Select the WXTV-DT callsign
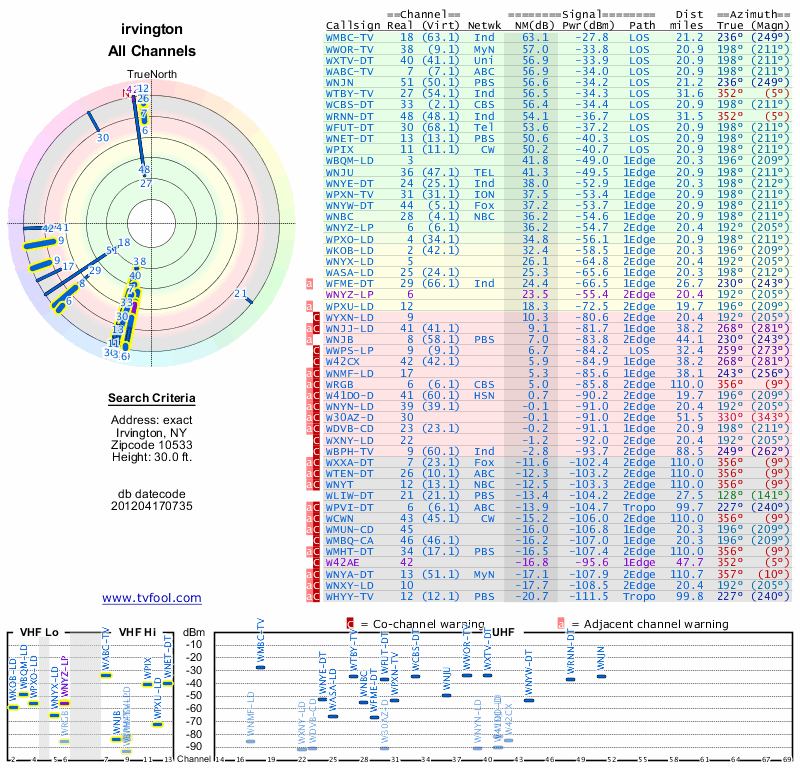The image size is (800, 768). point(349,60)
